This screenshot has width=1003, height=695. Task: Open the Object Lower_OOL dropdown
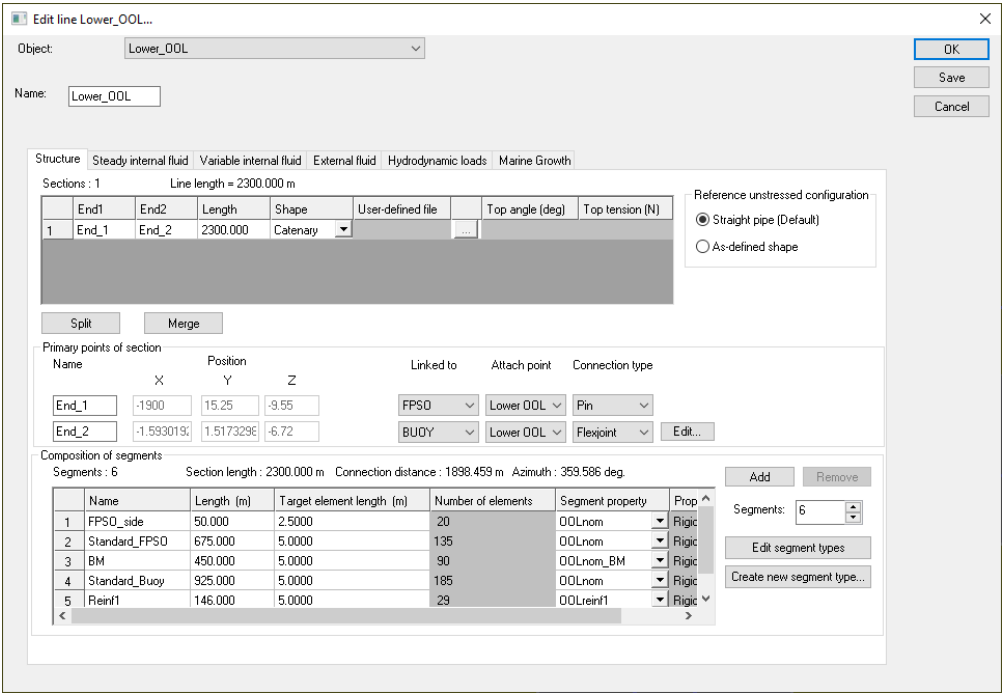pyautogui.click(x=275, y=48)
